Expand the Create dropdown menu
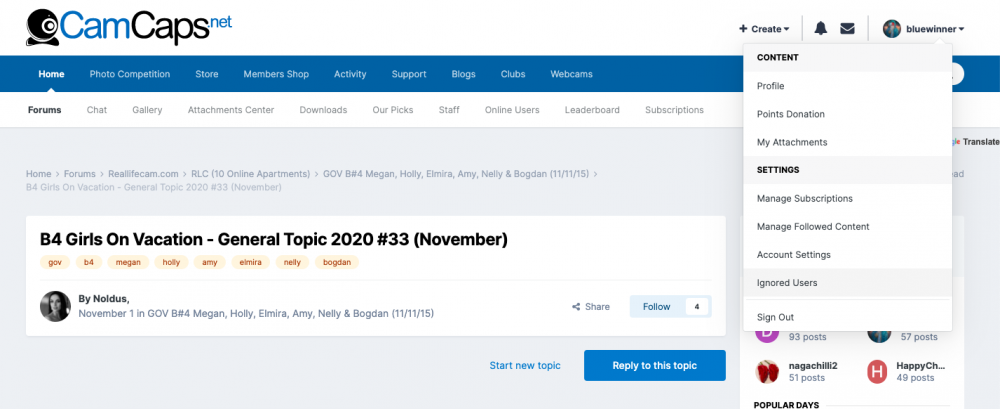Screen dimensions: 1000x409 click(764, 29)
